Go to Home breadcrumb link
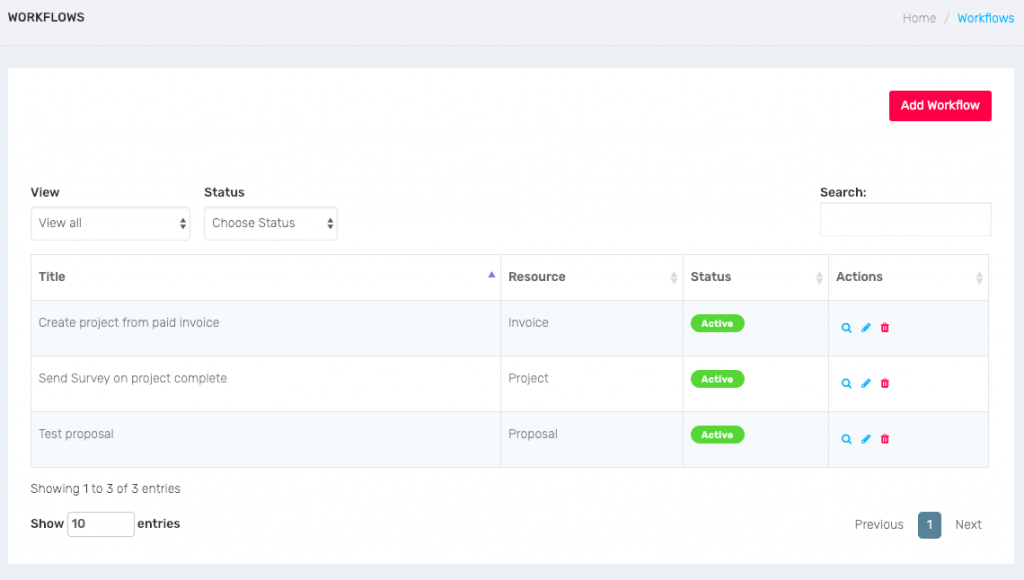The image size is (1024, 580). 919,18
